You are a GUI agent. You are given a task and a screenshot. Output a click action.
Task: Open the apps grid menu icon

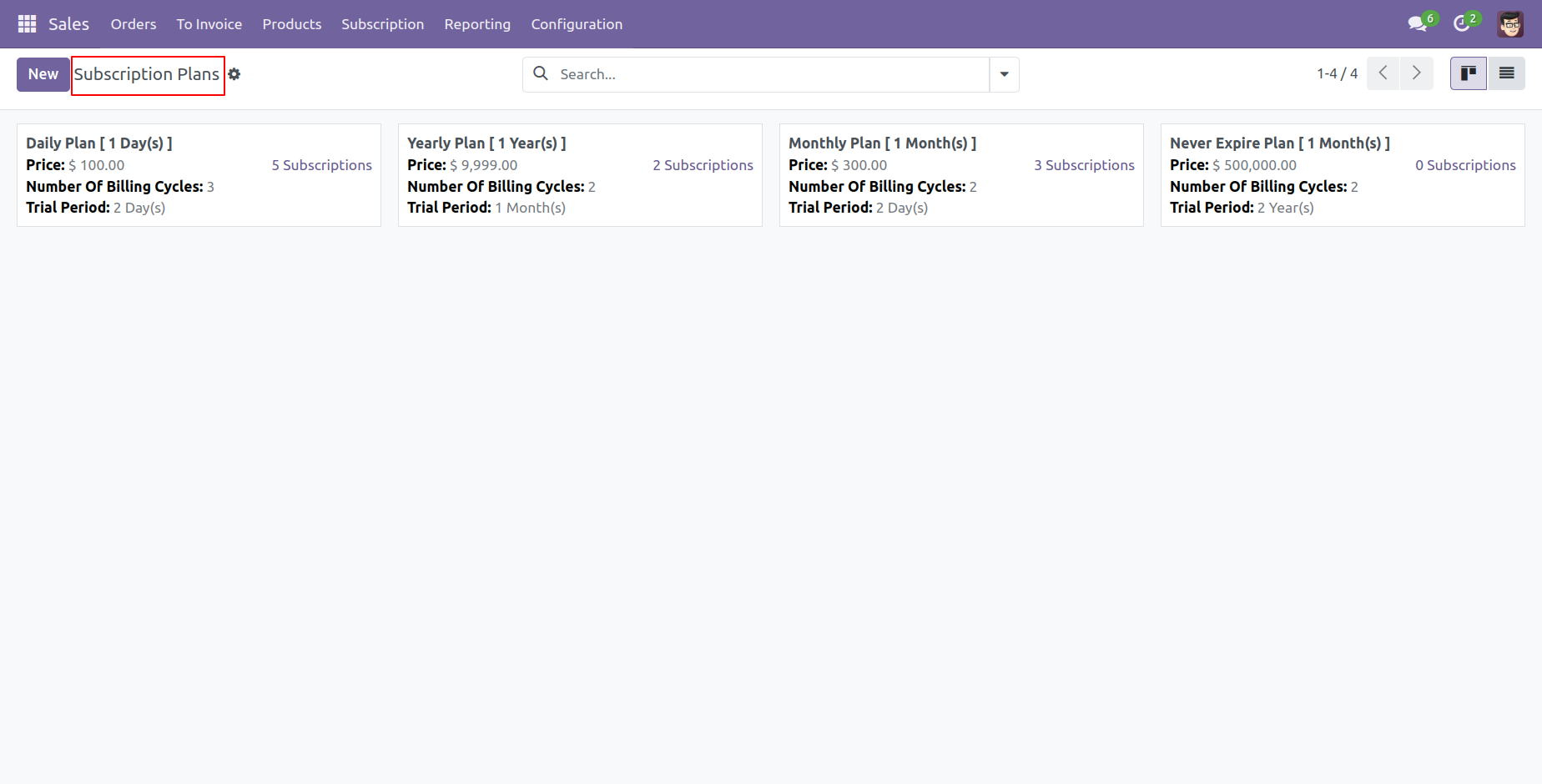click(27, 24)
